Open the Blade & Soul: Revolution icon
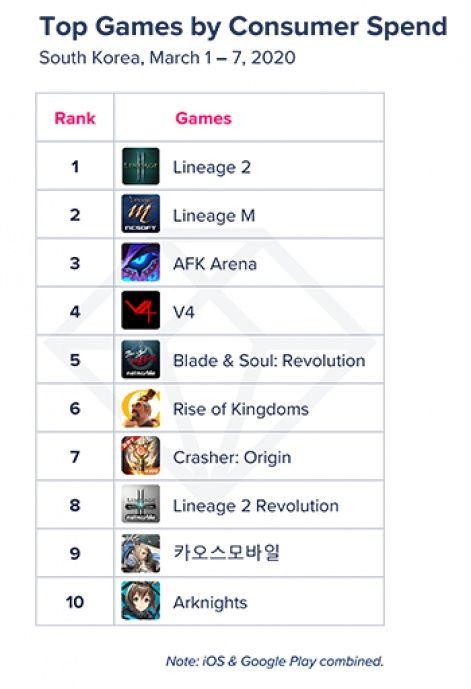The image size is (471, 689). click(x=141, y=359)
